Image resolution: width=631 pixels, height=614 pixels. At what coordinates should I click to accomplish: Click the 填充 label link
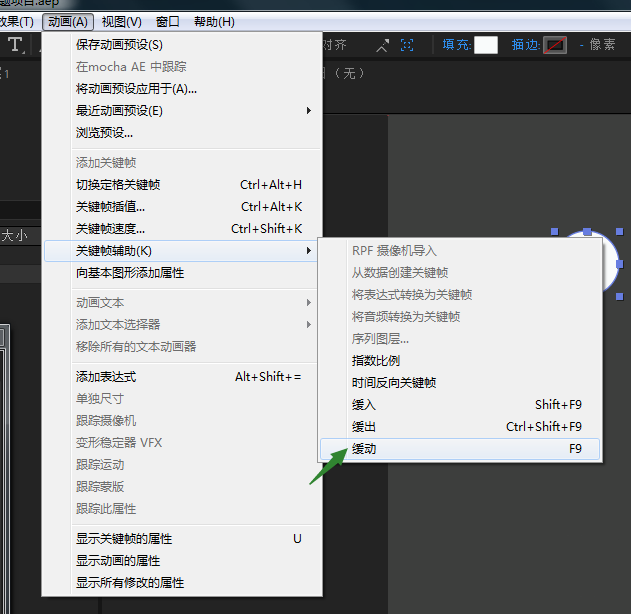point(456,45)
